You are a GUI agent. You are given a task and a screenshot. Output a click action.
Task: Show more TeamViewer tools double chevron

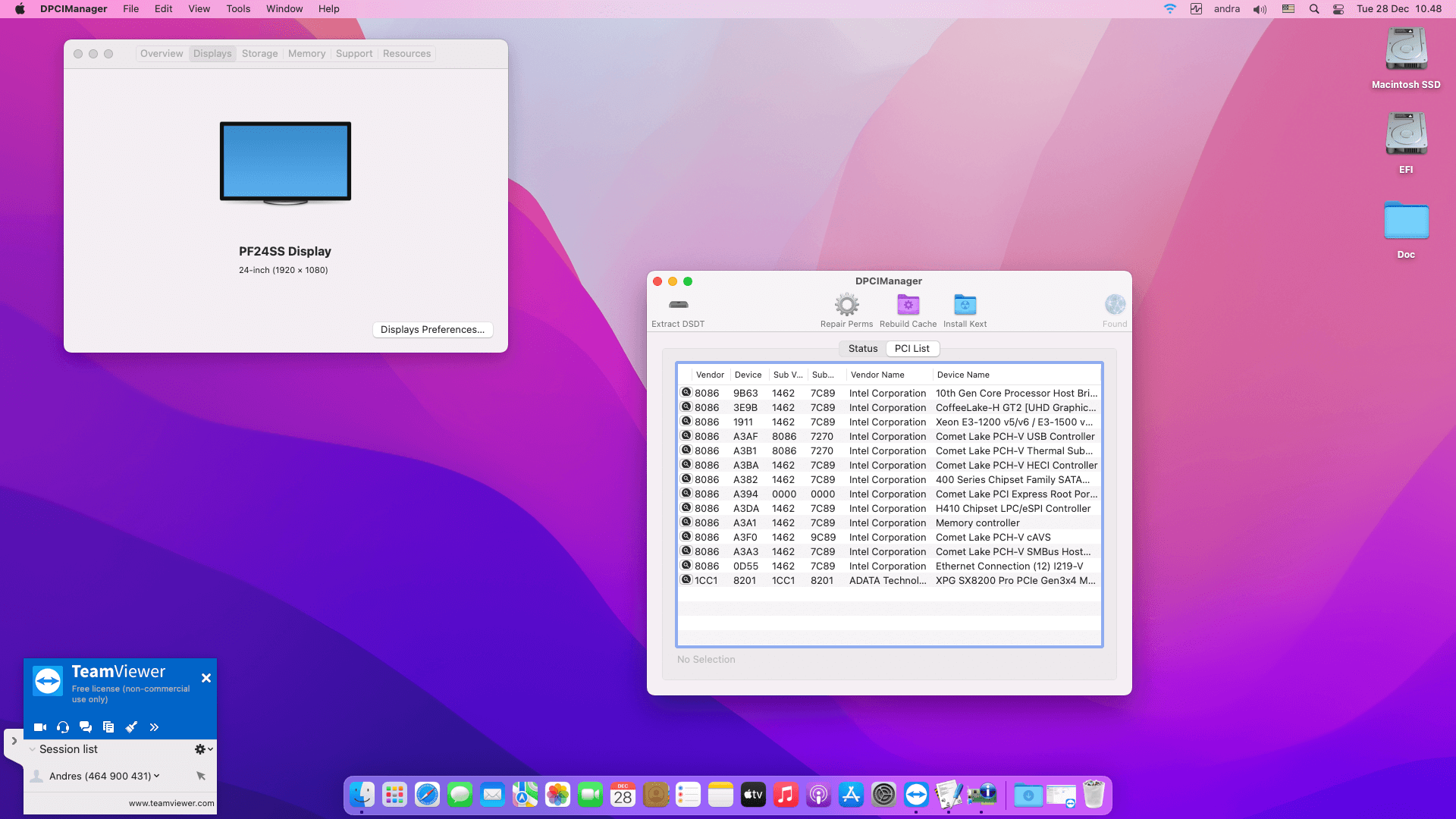click(154, 727)
